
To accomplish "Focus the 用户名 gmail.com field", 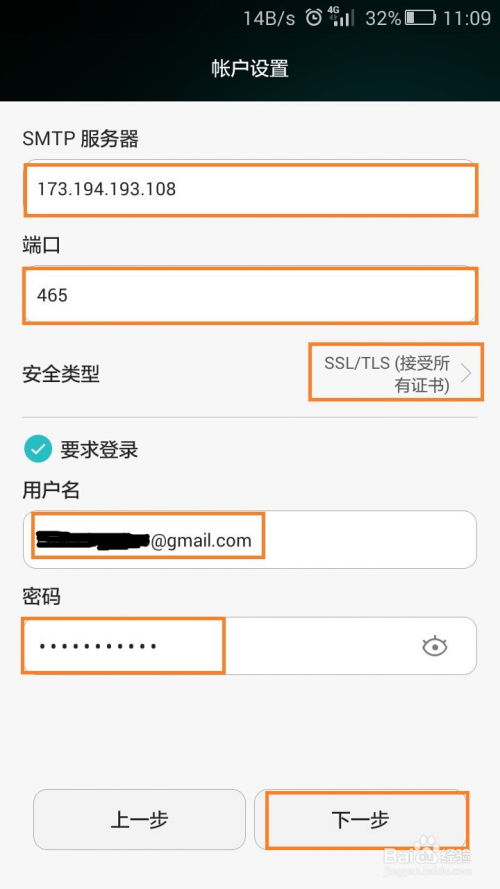I will tap(250, 540).
